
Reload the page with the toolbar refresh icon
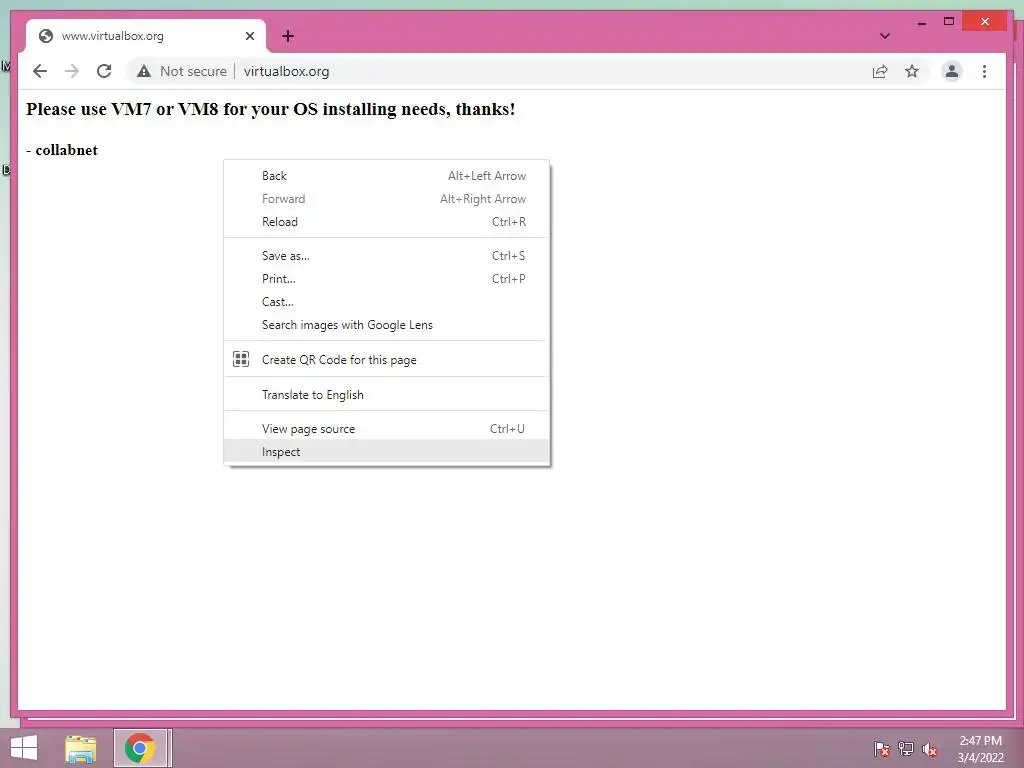pyautogui.click(x=104, y=71)
